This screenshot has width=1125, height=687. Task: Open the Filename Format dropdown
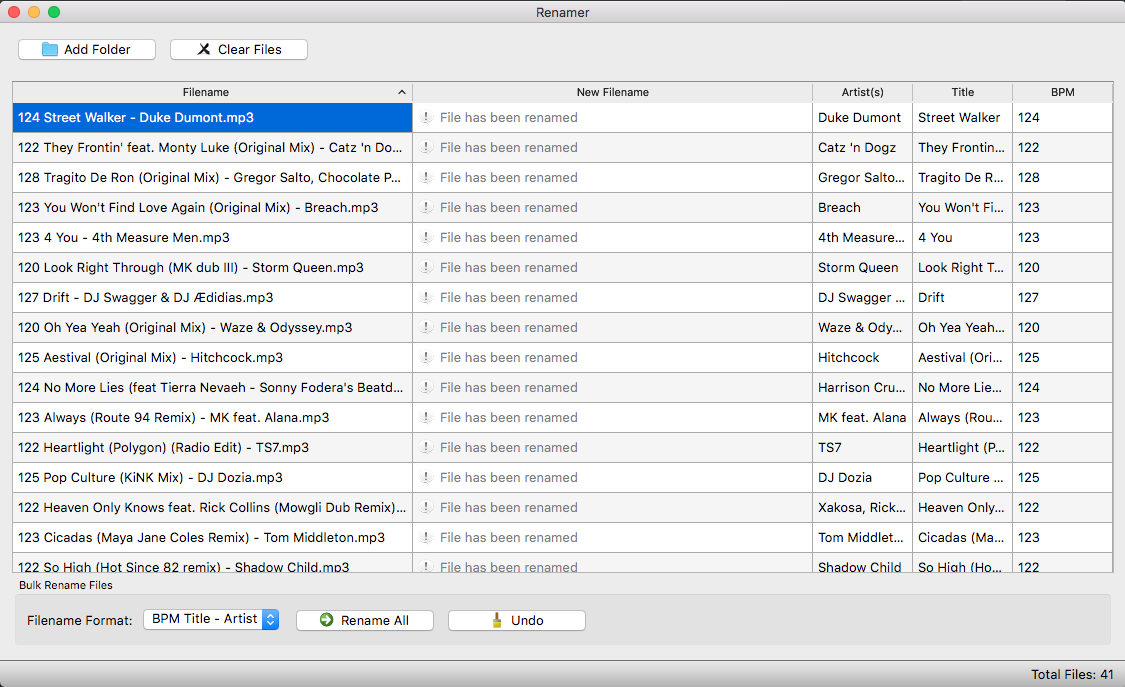[x=211, y=619]
